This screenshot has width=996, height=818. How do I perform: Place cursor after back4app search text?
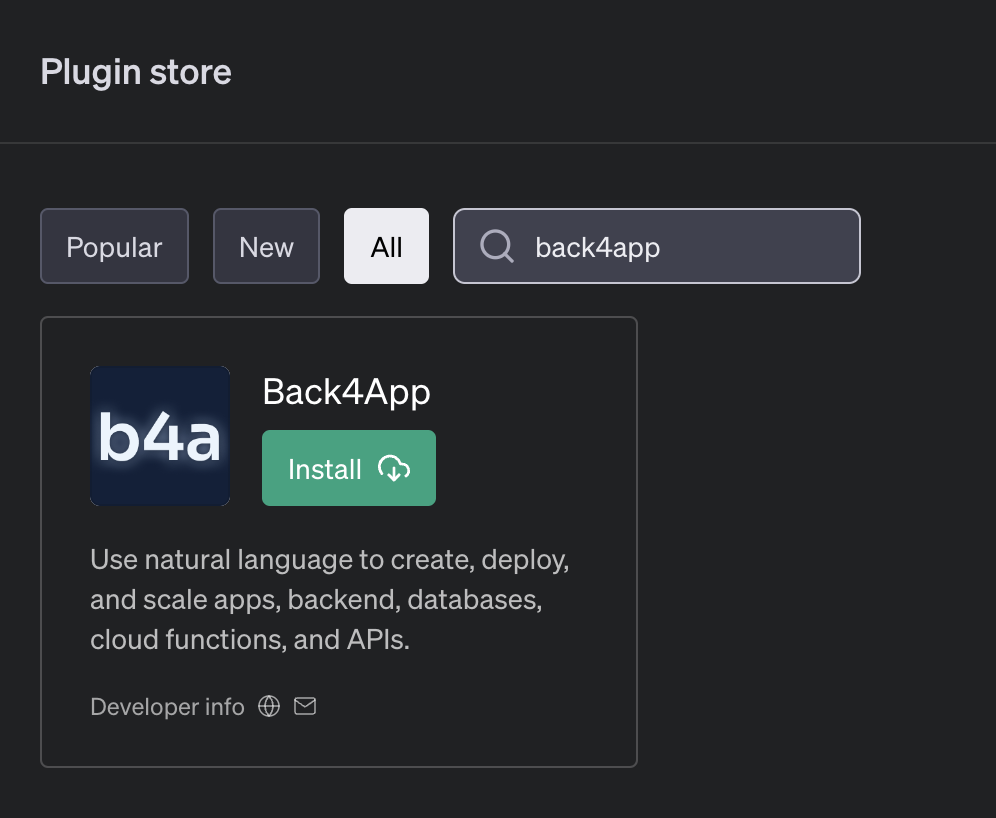pos(662,247)
